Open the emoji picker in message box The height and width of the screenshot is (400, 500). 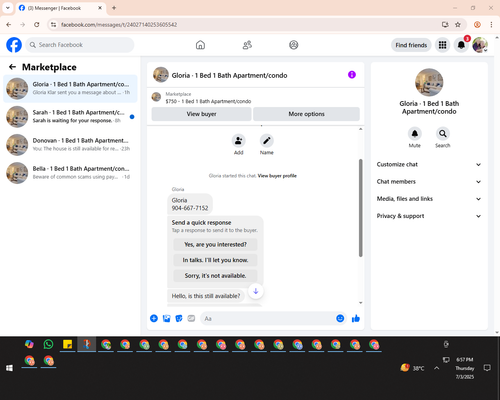[340, 318]
